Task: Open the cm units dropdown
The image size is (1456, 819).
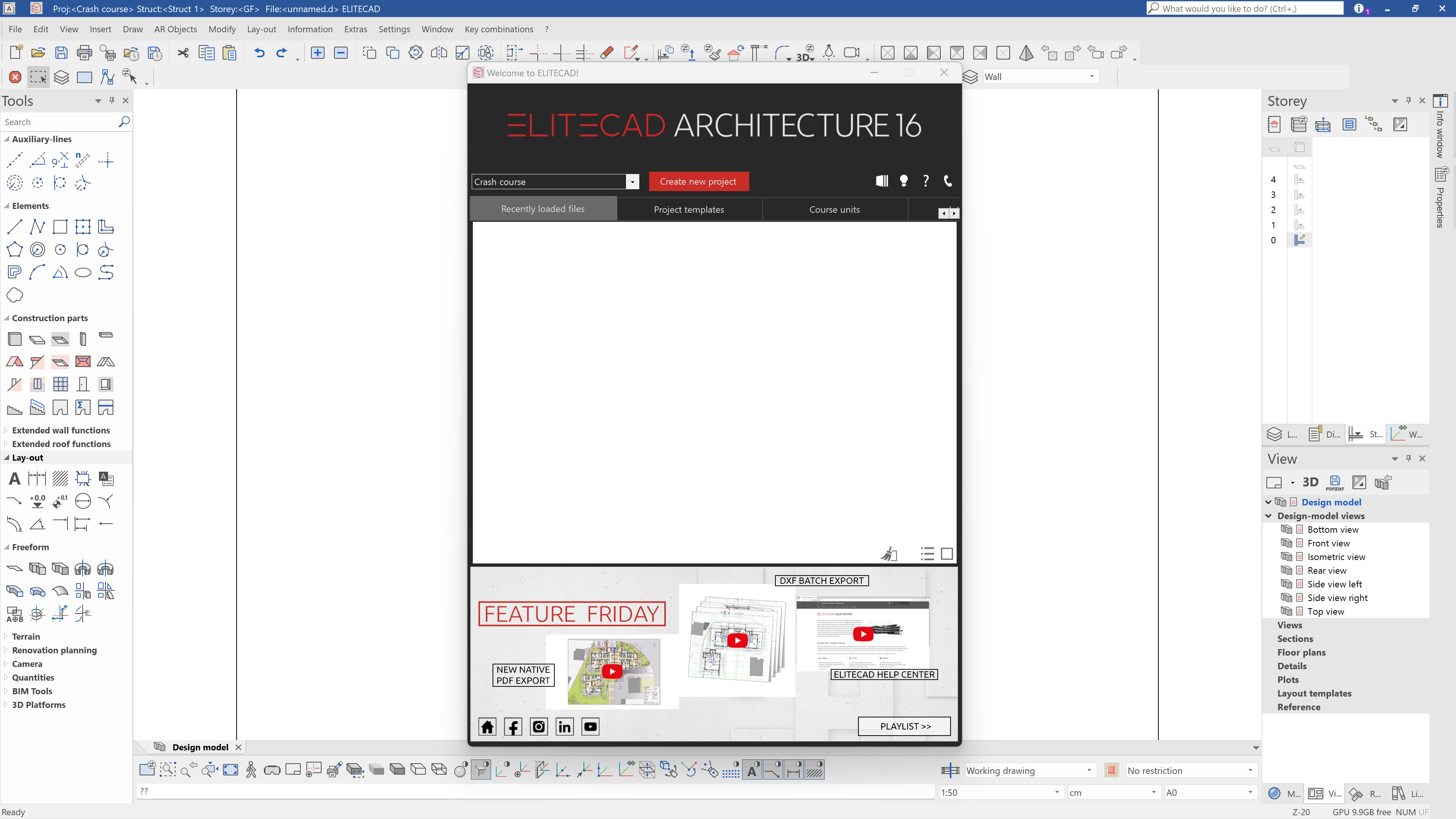Action: [1153, 792]
